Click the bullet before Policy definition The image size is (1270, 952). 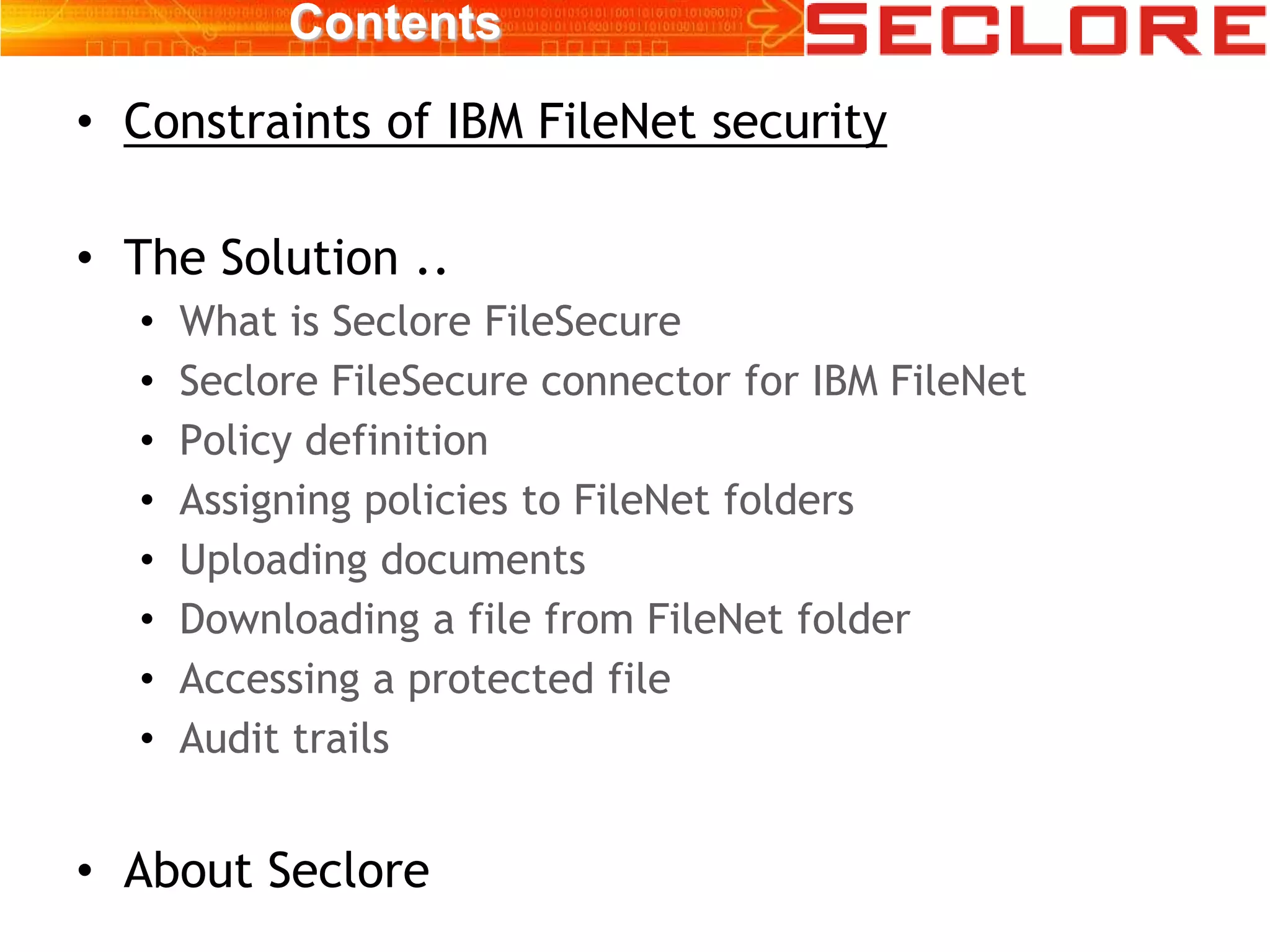click(147, 441)
